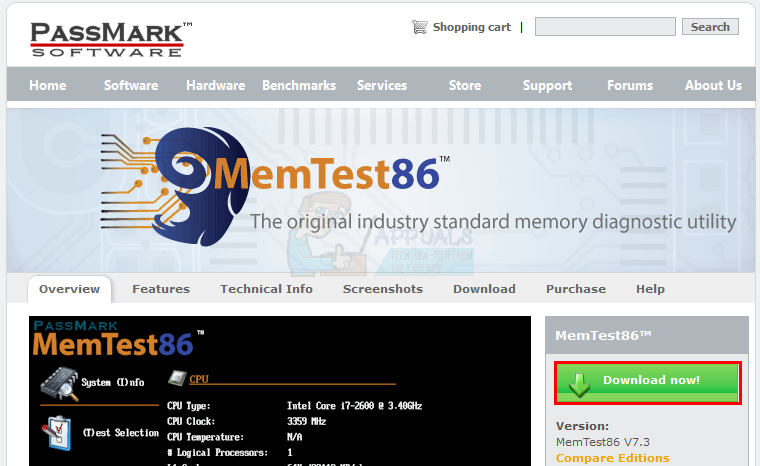
Task: Click the CPU chip icon in screenshot
Action: pyautogui.click(x=177, y=377)
